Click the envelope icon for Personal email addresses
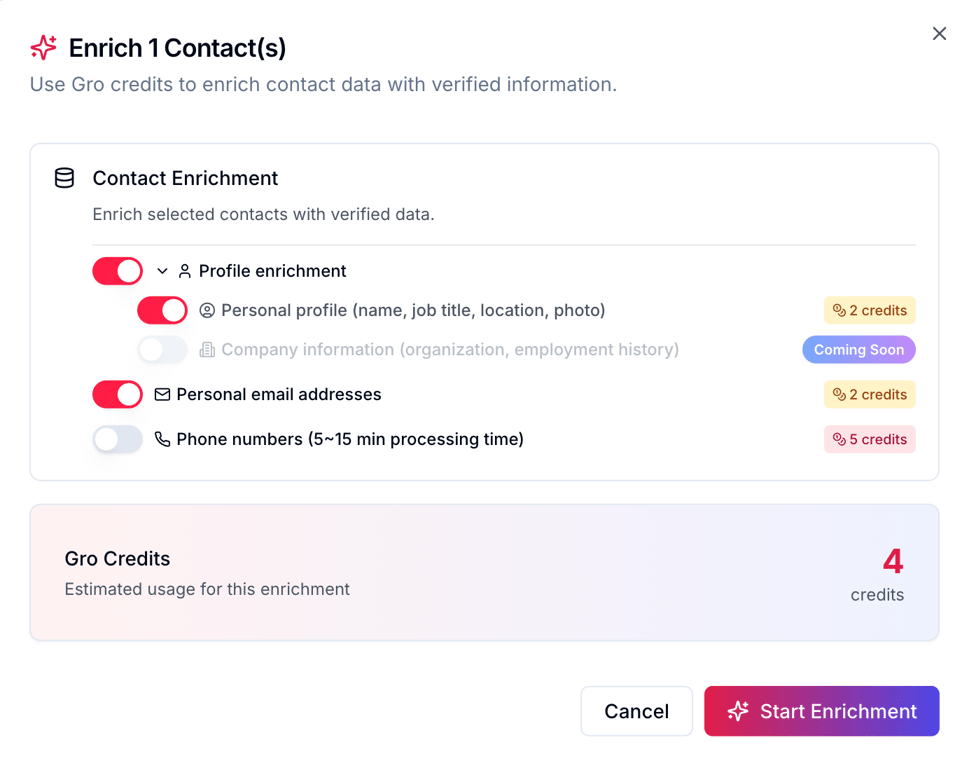Screen dimensions: 962x768 point(162,395)
